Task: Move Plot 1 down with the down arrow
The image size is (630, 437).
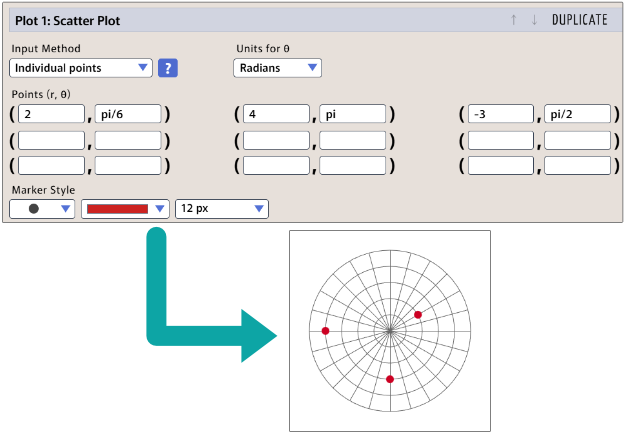Action: (534, 20)
